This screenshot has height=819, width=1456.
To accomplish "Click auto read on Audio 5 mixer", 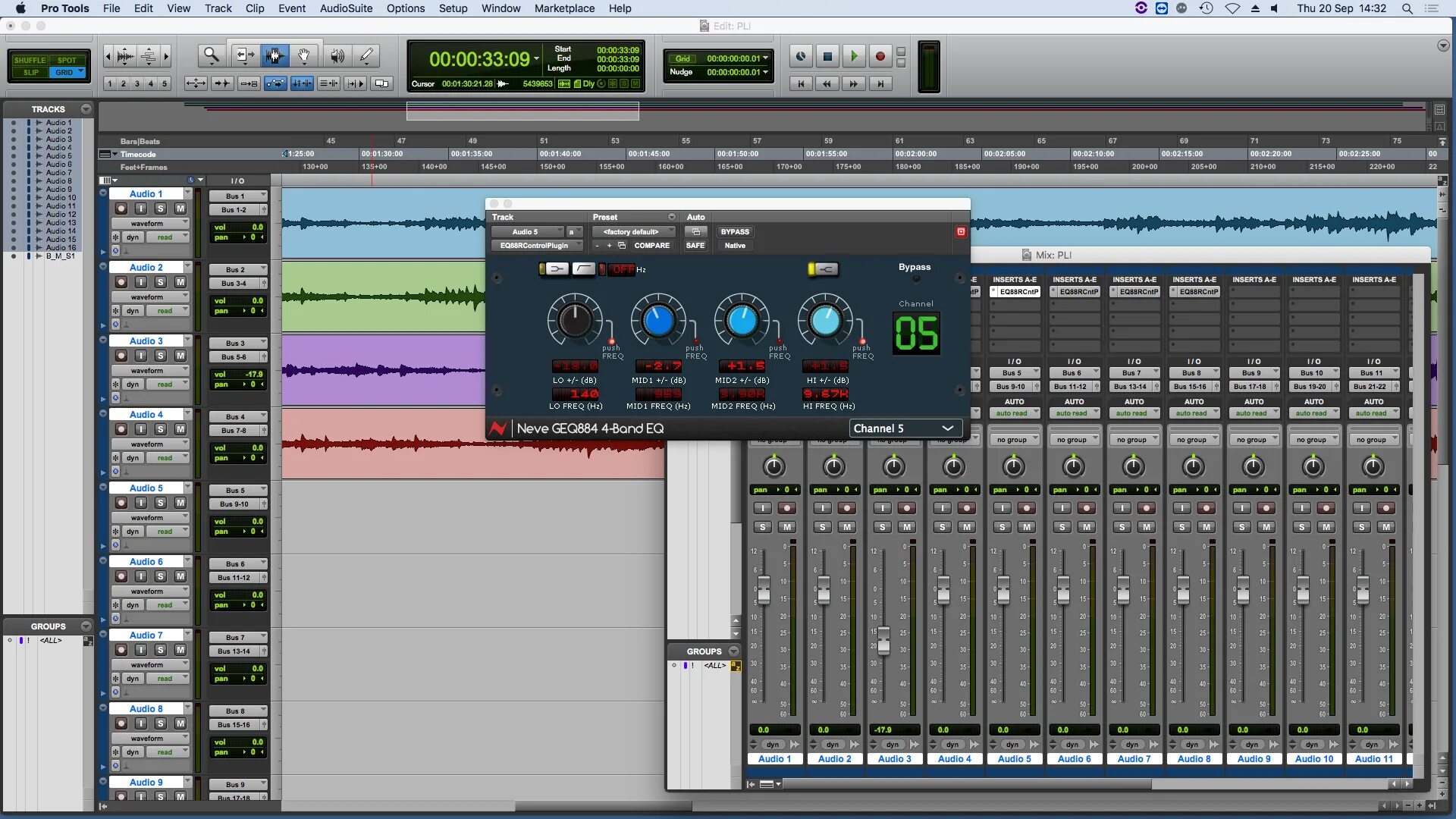I will (1015, 413).
